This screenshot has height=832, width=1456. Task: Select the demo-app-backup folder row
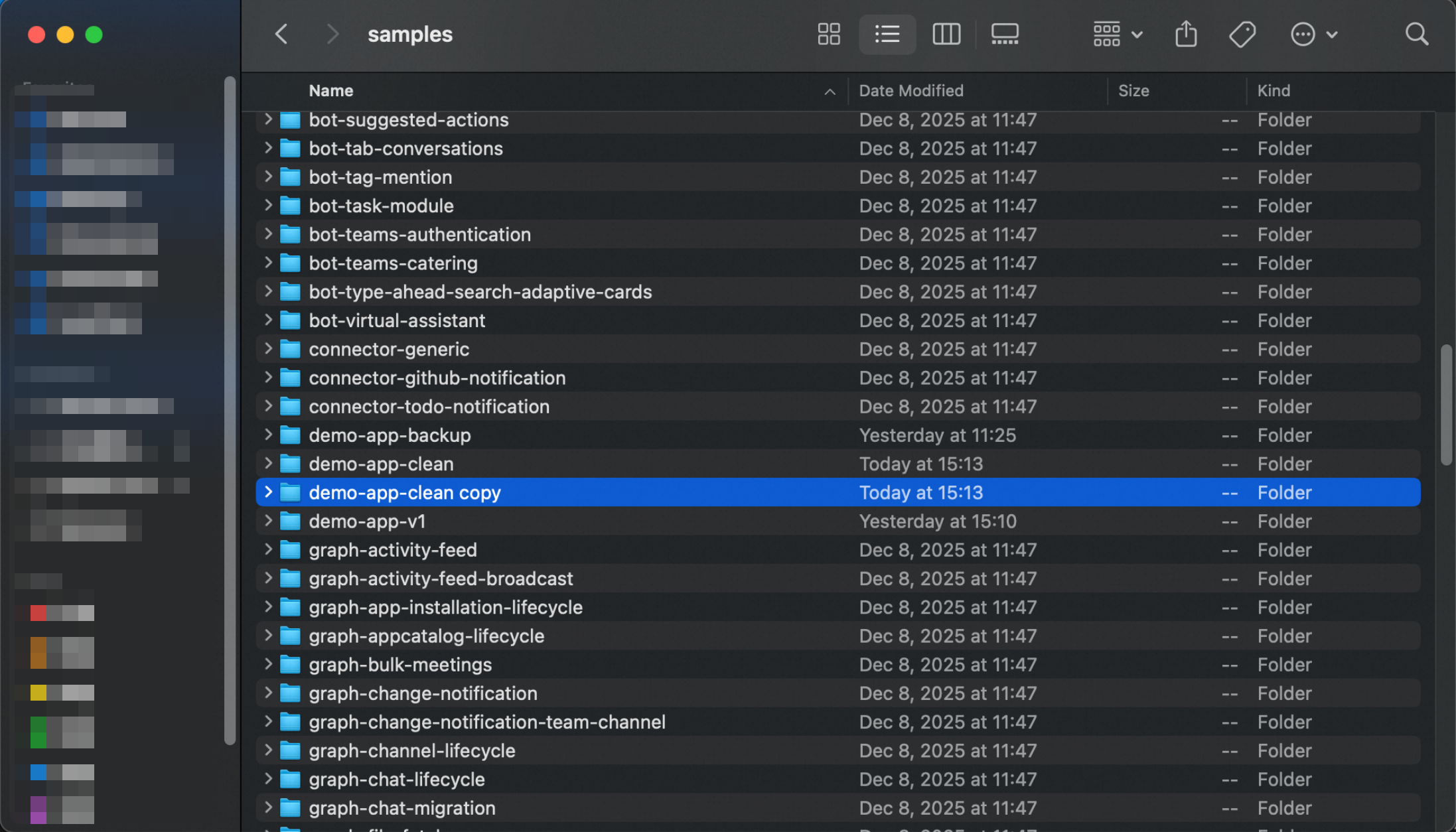(x=390, y=435)
